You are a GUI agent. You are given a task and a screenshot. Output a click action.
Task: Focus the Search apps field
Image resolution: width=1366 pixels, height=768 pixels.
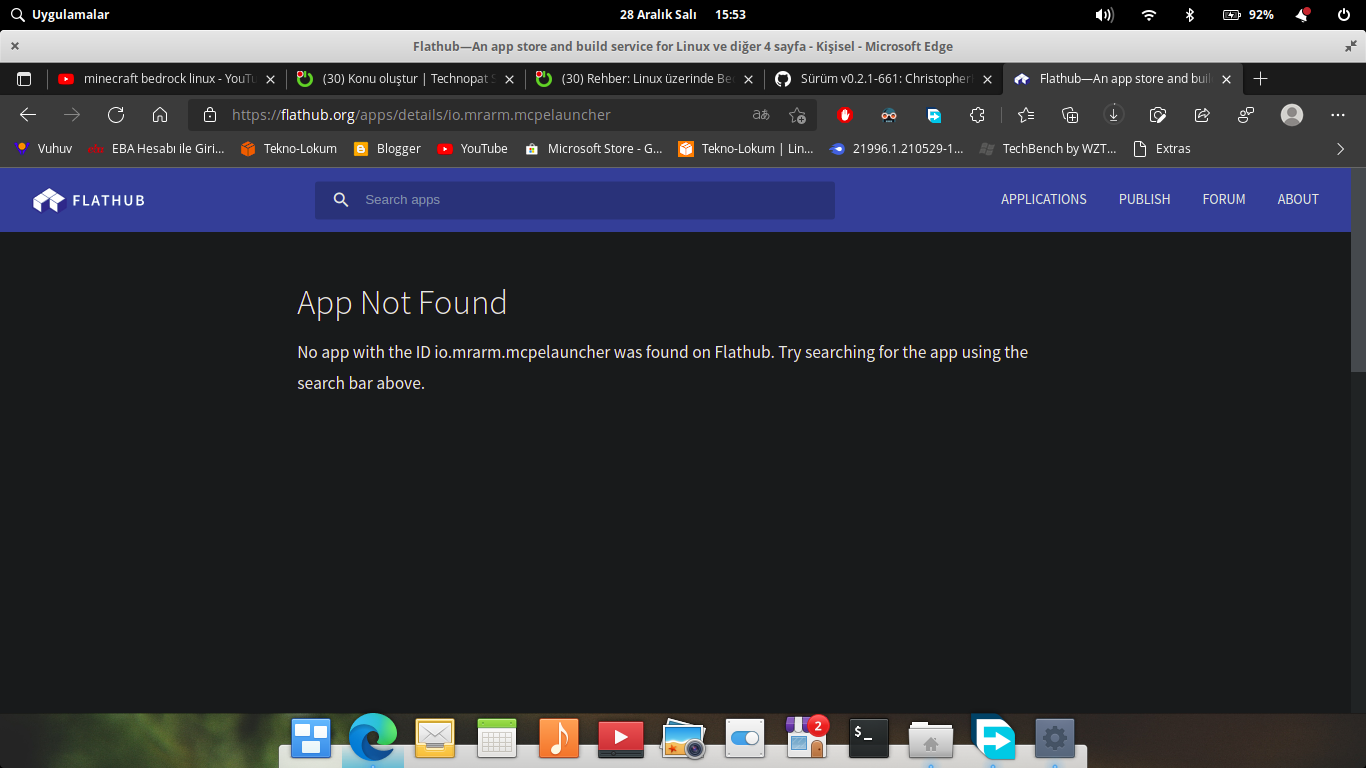pyautogui.click(x=575, y=200)
